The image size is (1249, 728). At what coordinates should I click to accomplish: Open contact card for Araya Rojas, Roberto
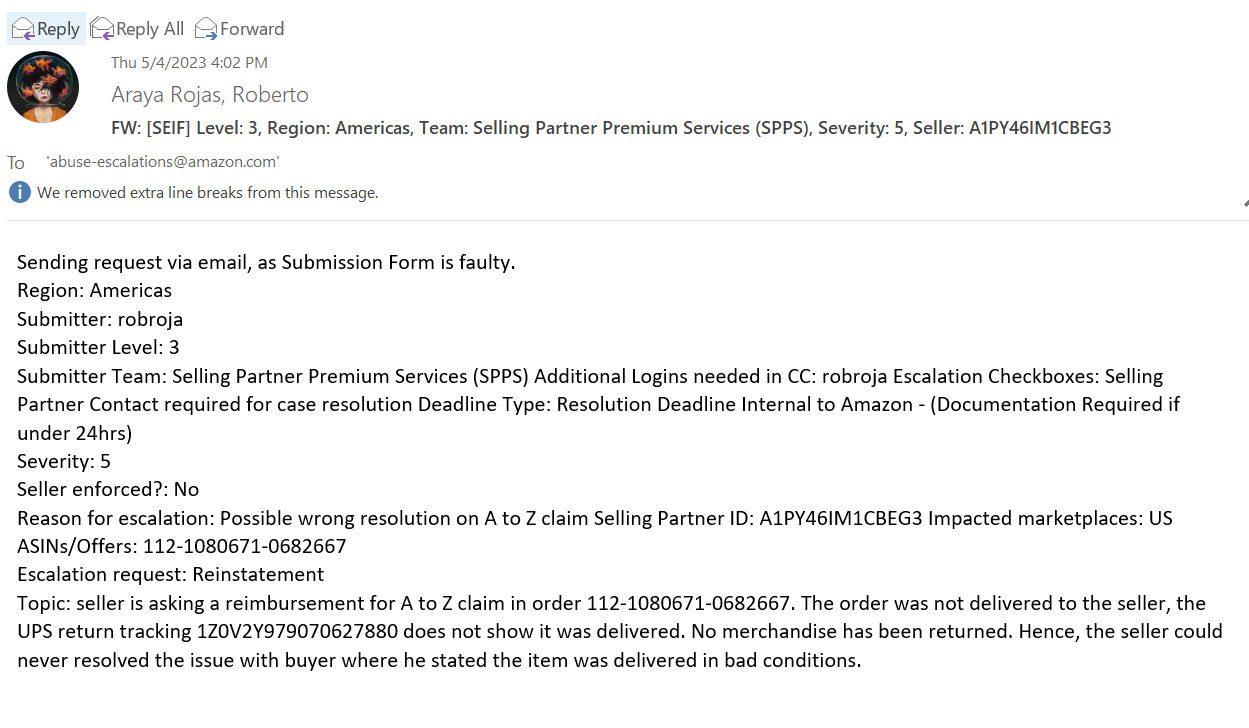pyautogui.click(x=210, y=95)
